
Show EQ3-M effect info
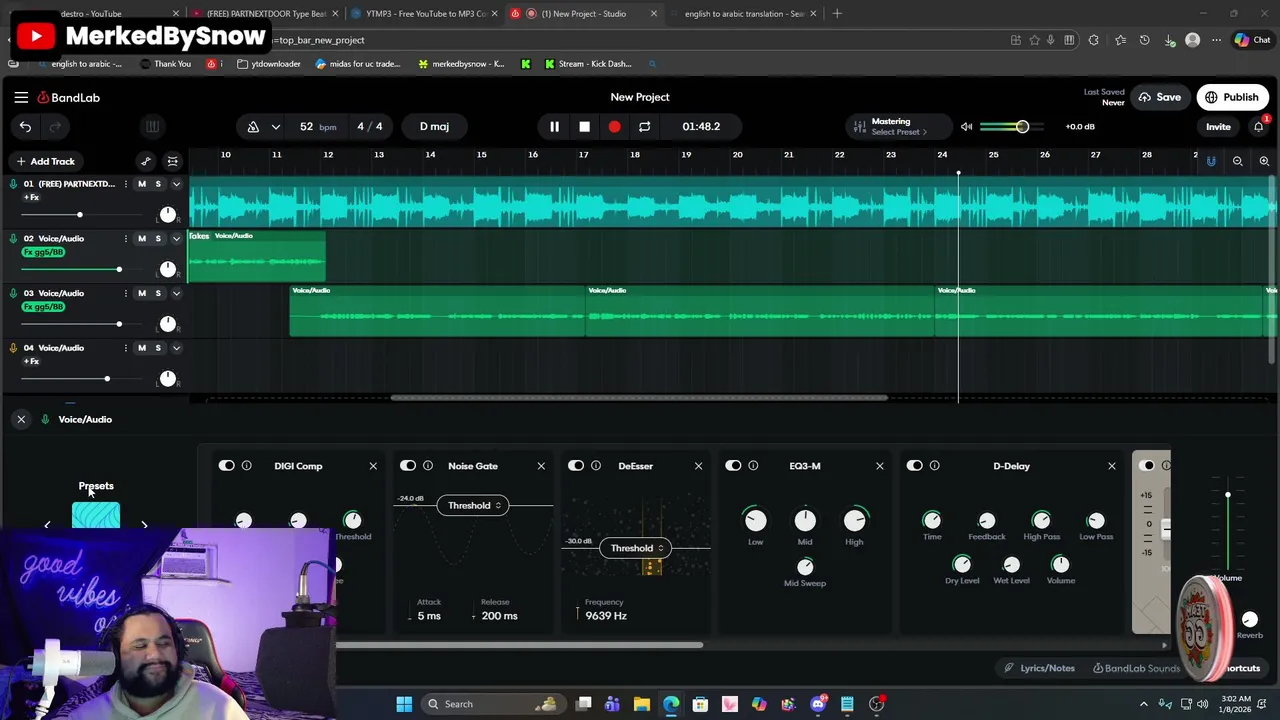753,465
